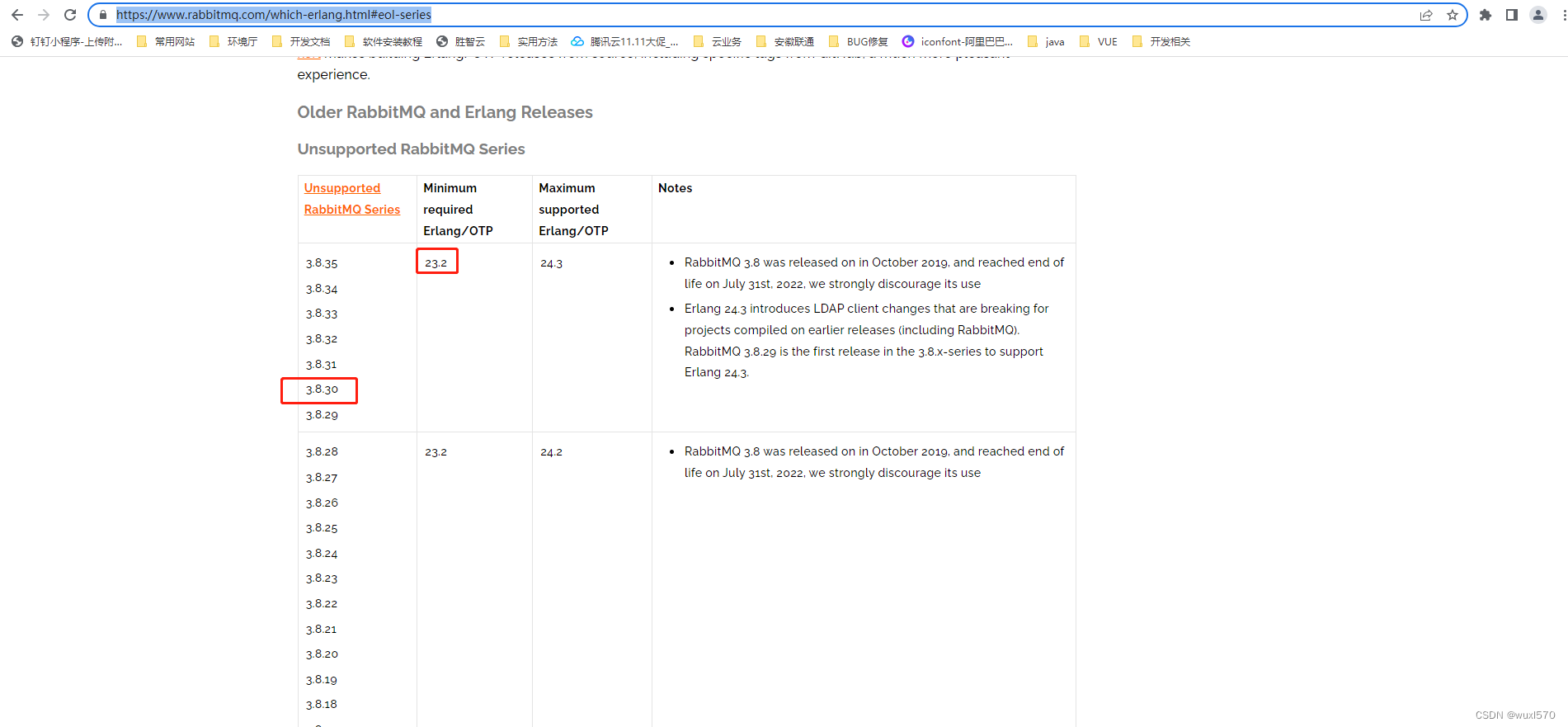Viewport: 1568px width, 727px height.
Task: Bookmark this page with star icon
Action: click(x=1453, y=15)
